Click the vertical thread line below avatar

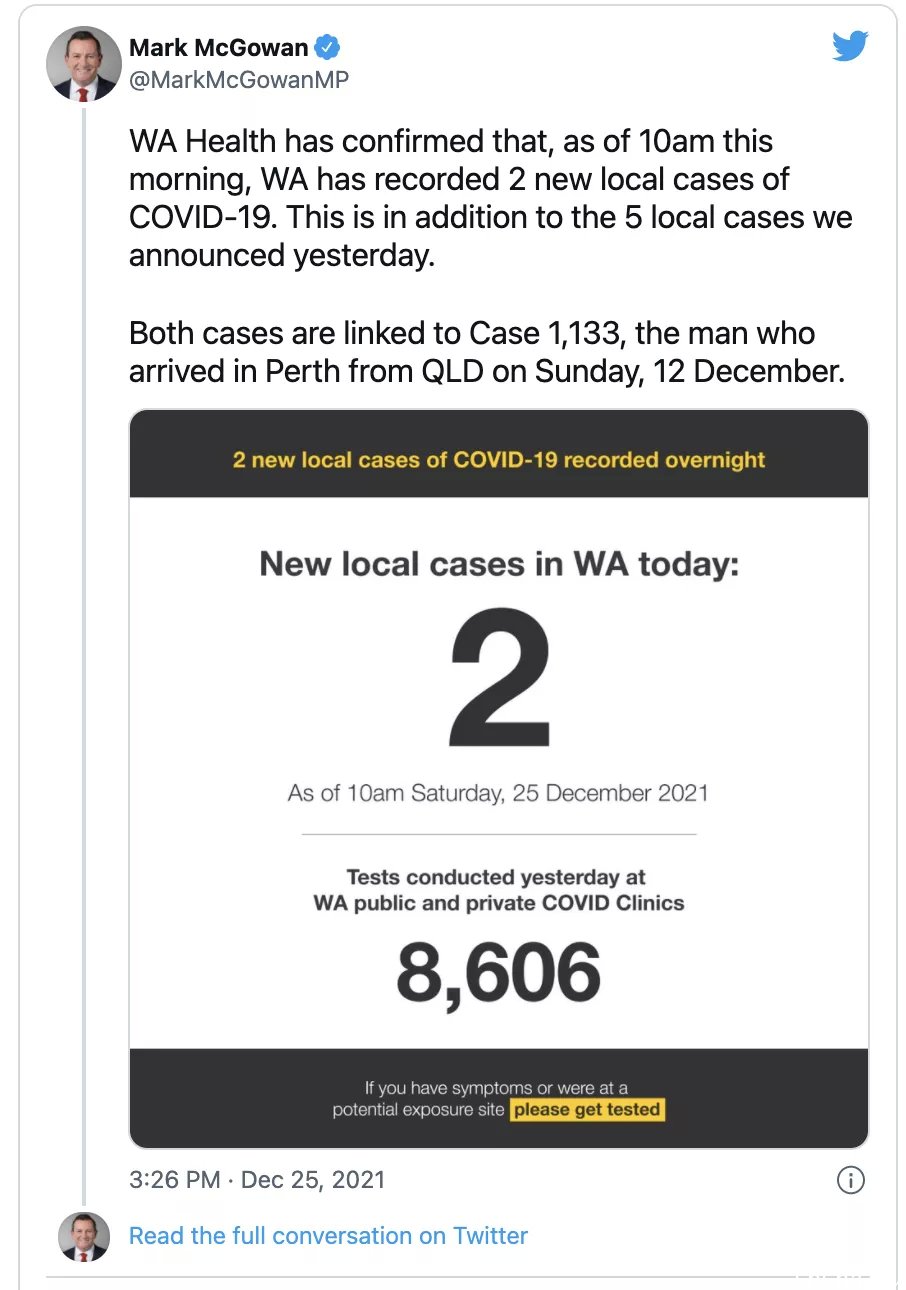tap(84, 650)
